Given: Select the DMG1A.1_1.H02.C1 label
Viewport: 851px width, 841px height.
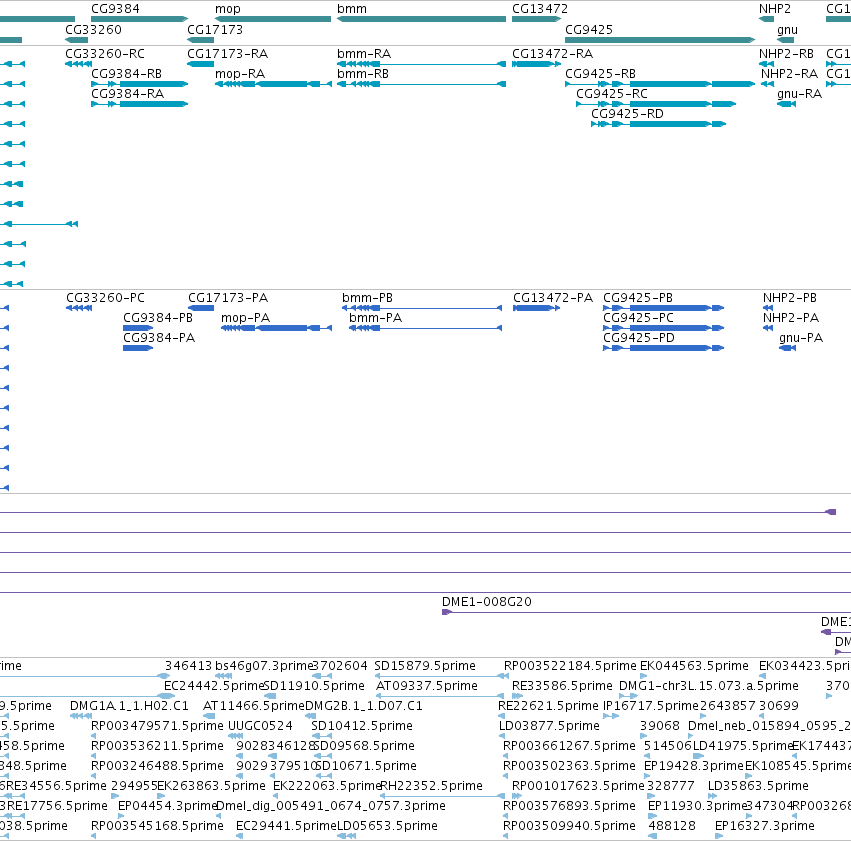Looking at the screenshot, I should pyautogui.click(x=129, y=706).
